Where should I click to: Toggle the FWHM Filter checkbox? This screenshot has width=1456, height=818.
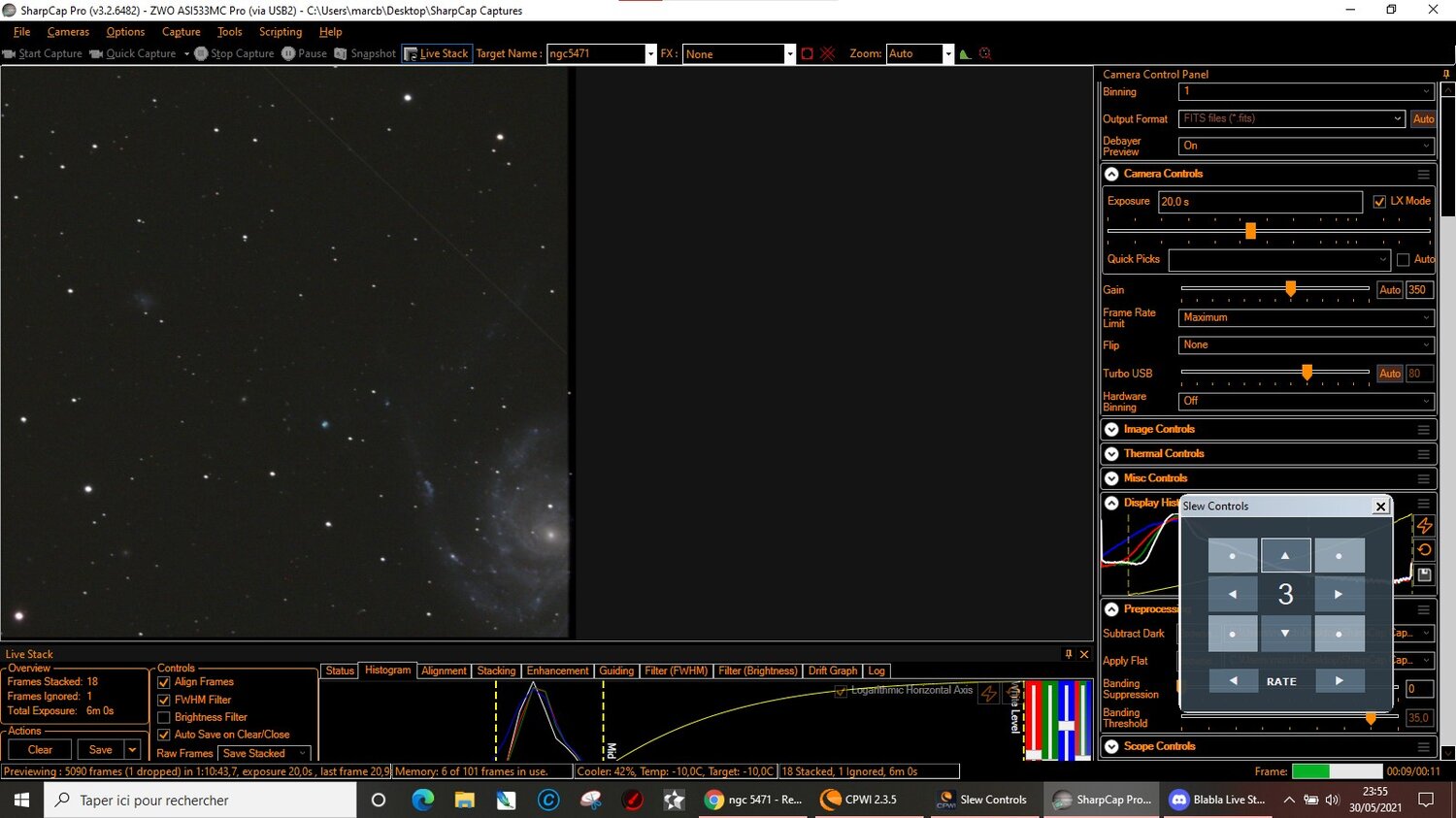pos(164,700)
